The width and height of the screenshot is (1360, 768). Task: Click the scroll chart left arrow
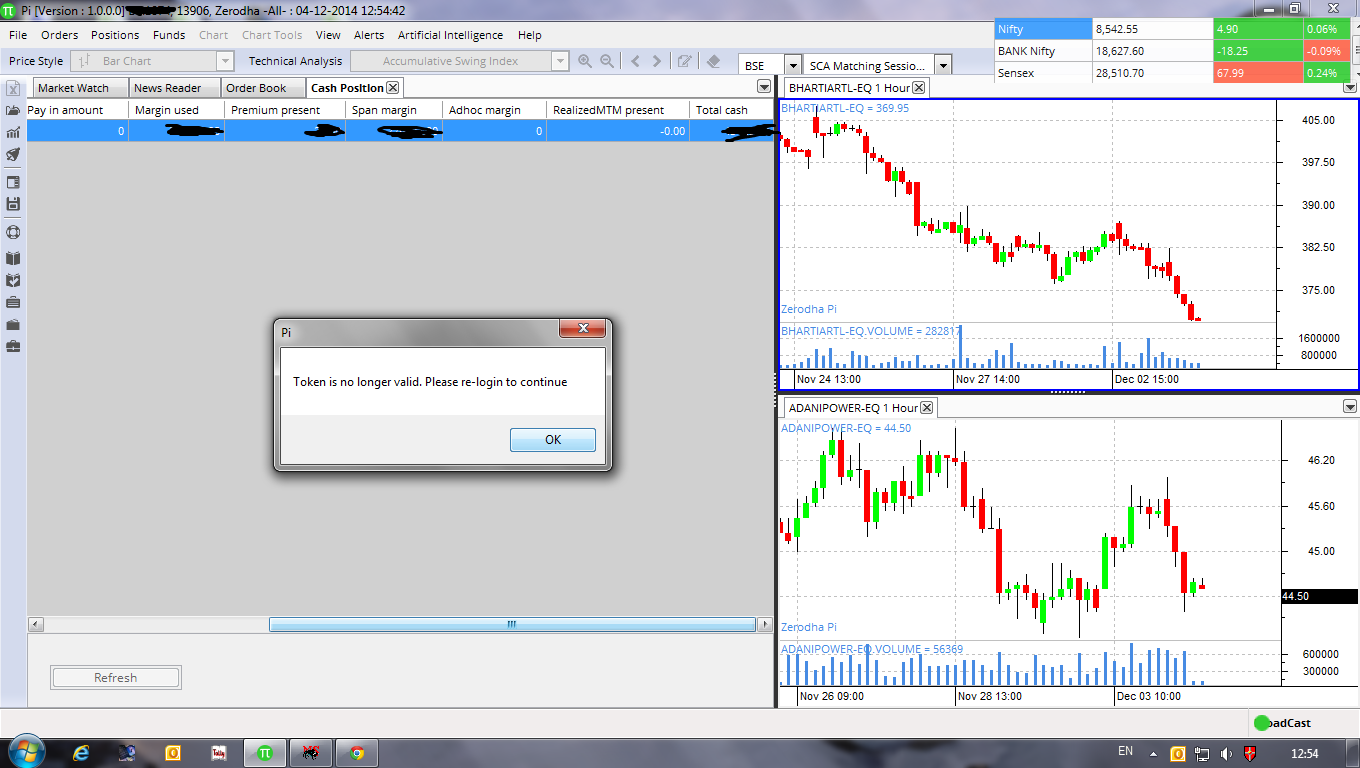click(x=635, y=61)
